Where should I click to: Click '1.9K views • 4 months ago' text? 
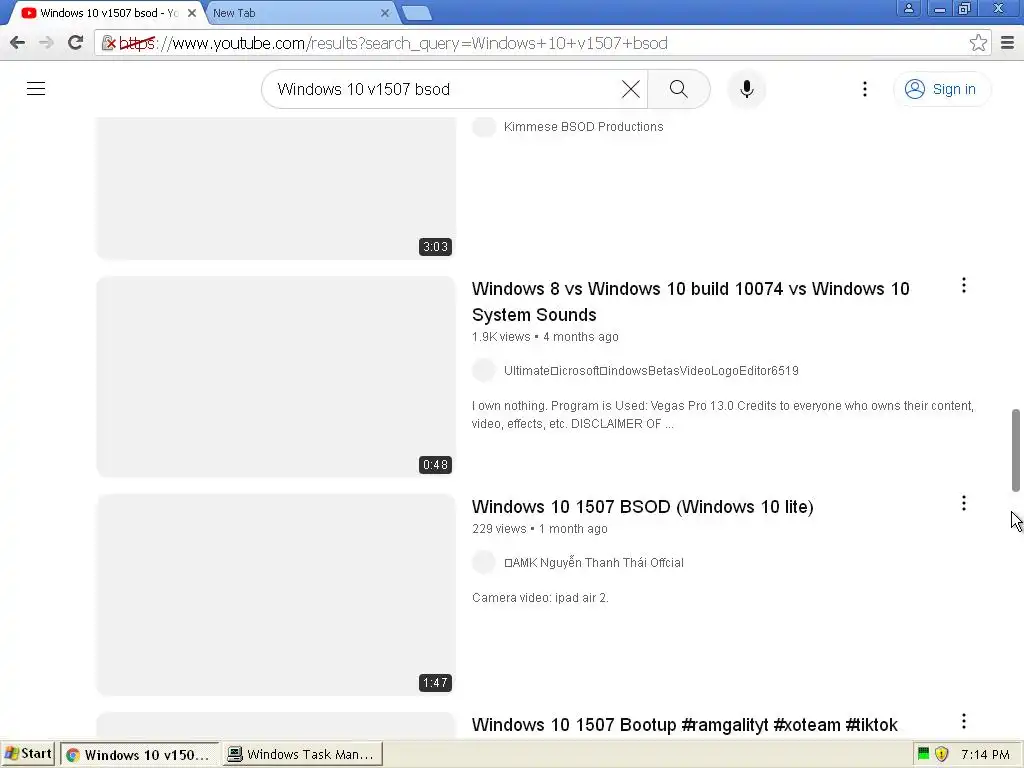point(545,337)
